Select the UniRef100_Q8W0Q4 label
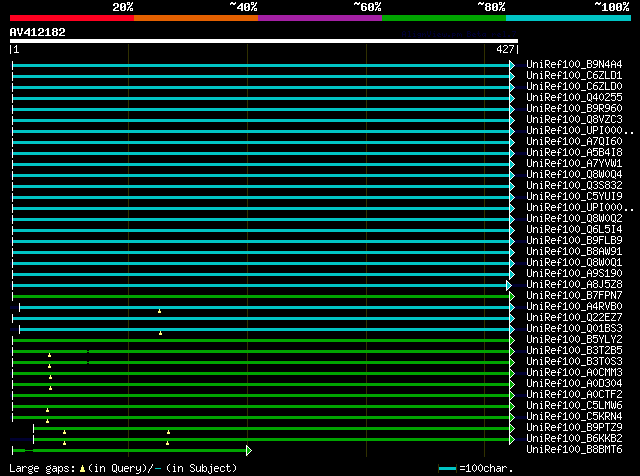This screenshot has width=640, height=476. 574,175
